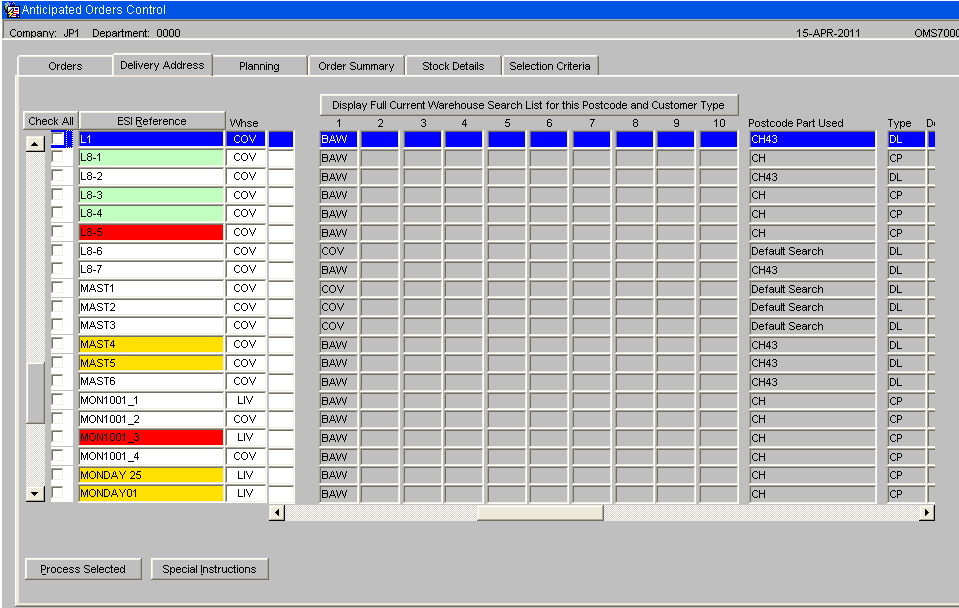Click the Check All button
This screenshot has width=959, height=608.
pyautogui.click(x=51, y=121)
